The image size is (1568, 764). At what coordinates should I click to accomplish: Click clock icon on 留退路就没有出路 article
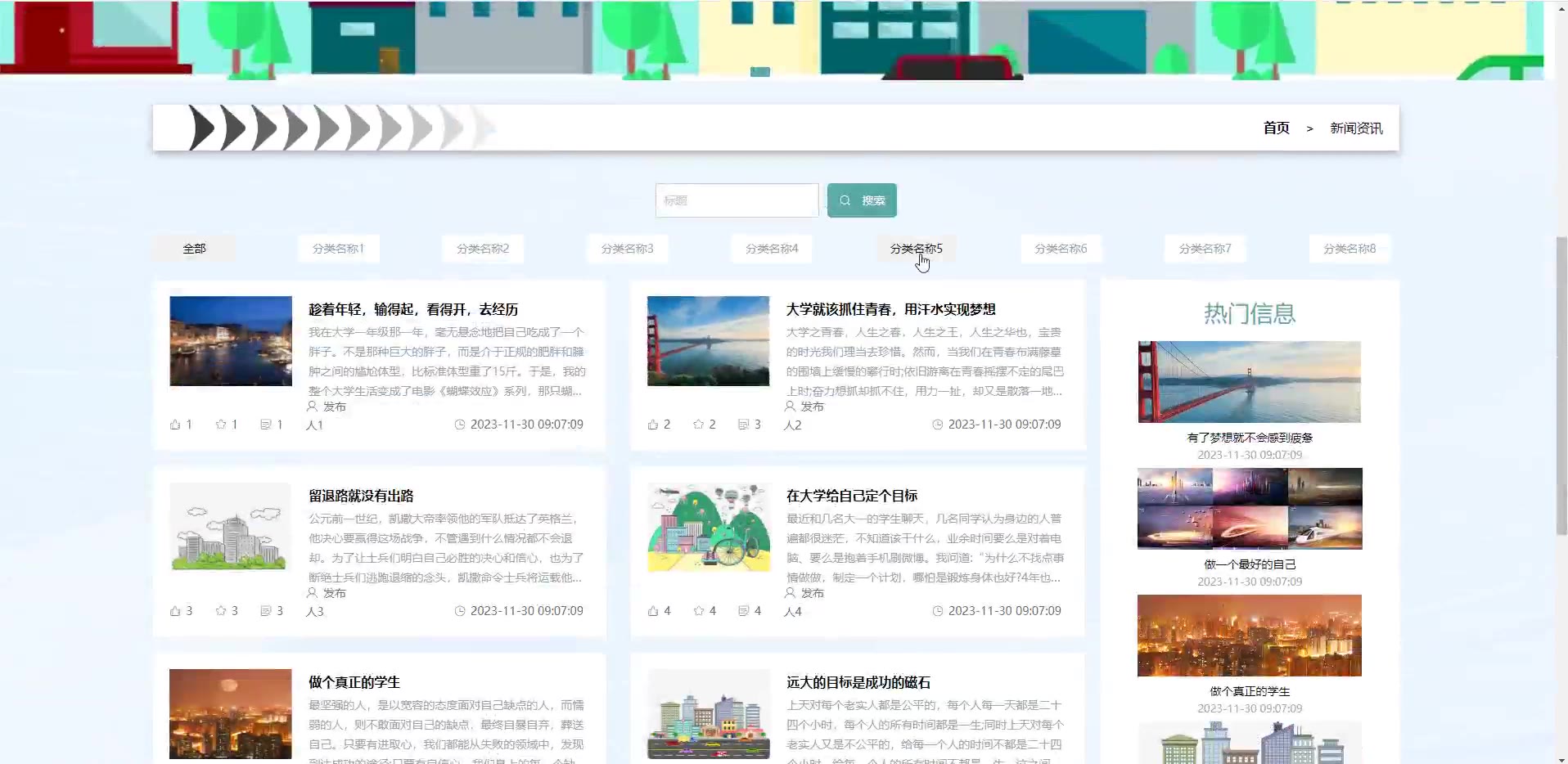click(460, 611)
